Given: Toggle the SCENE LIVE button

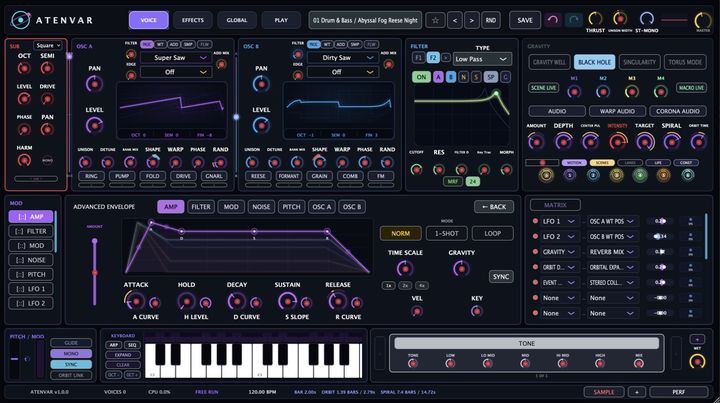Looking at the screenshot, I should (x=543, y=88).
